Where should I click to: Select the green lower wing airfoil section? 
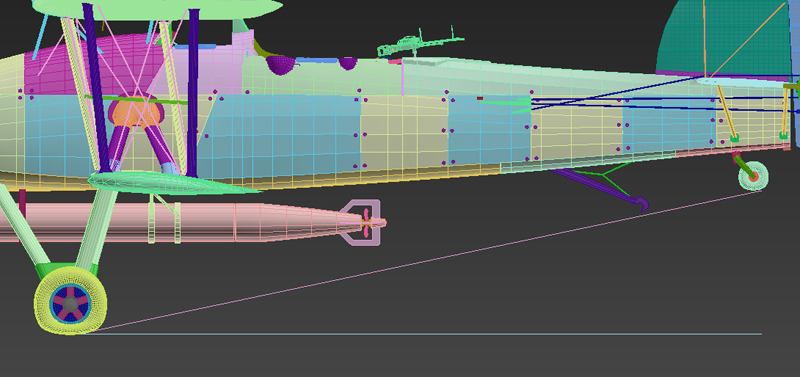tap(168, 184)
